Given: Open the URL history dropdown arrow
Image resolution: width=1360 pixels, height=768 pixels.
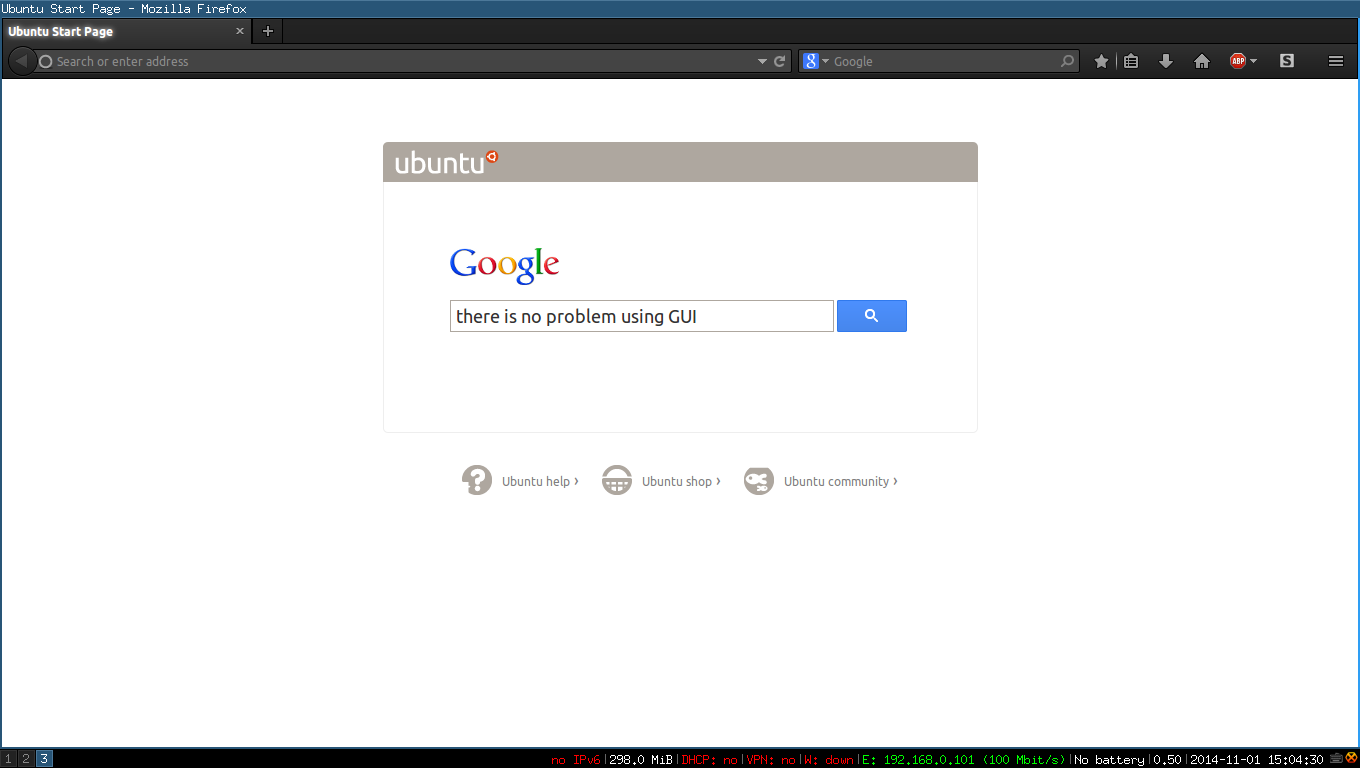Looking at the screenshot, I should click(x=763, y=61).
